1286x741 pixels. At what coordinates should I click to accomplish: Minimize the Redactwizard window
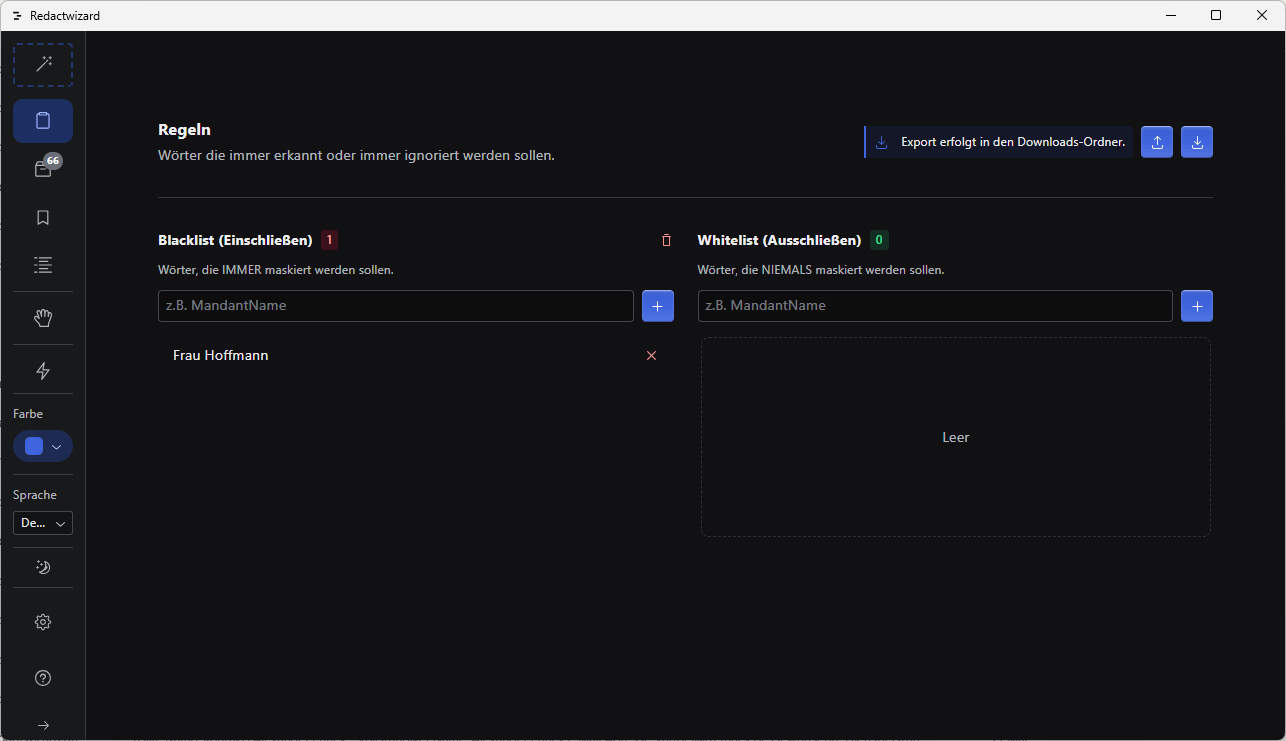click(1170, 15)
